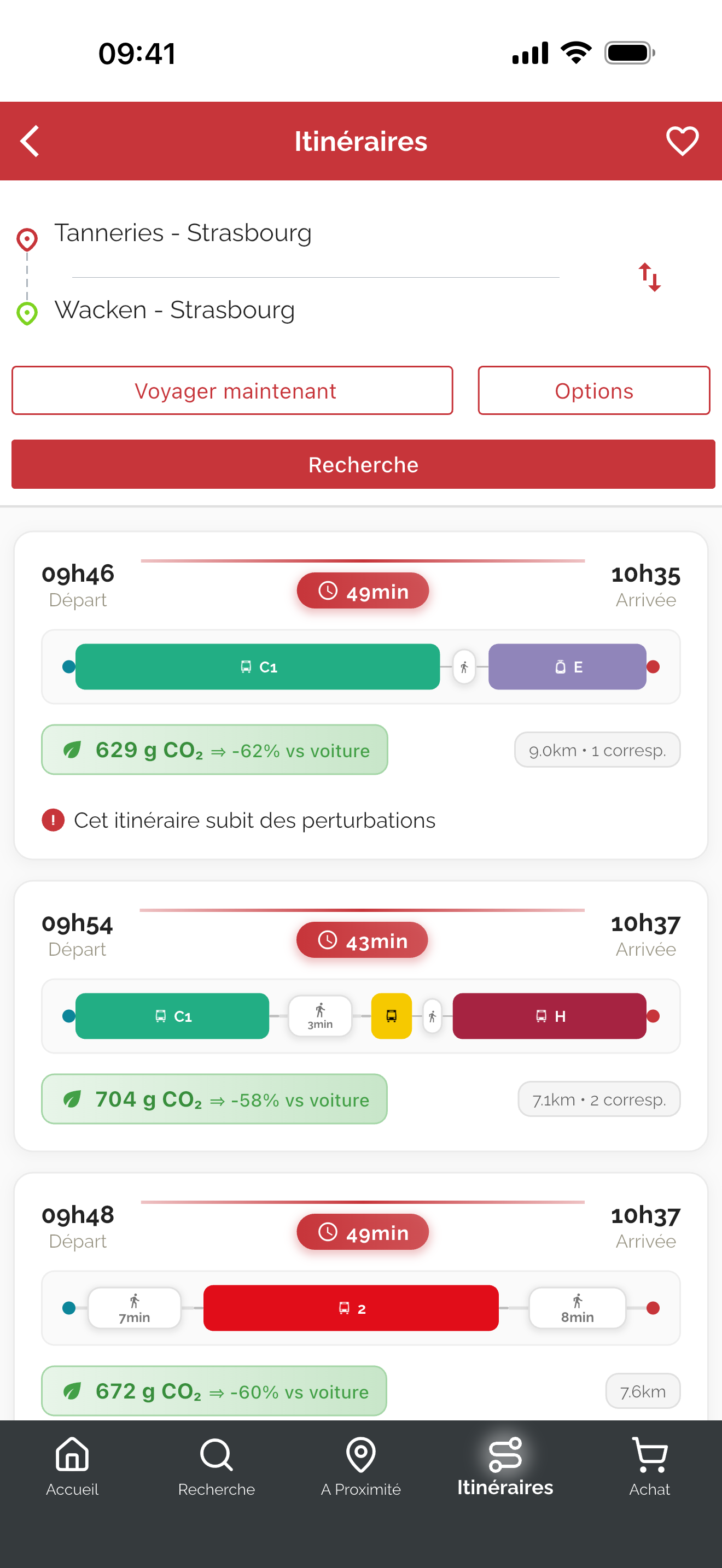Launch the red Recherche button

tap(363, 464)
